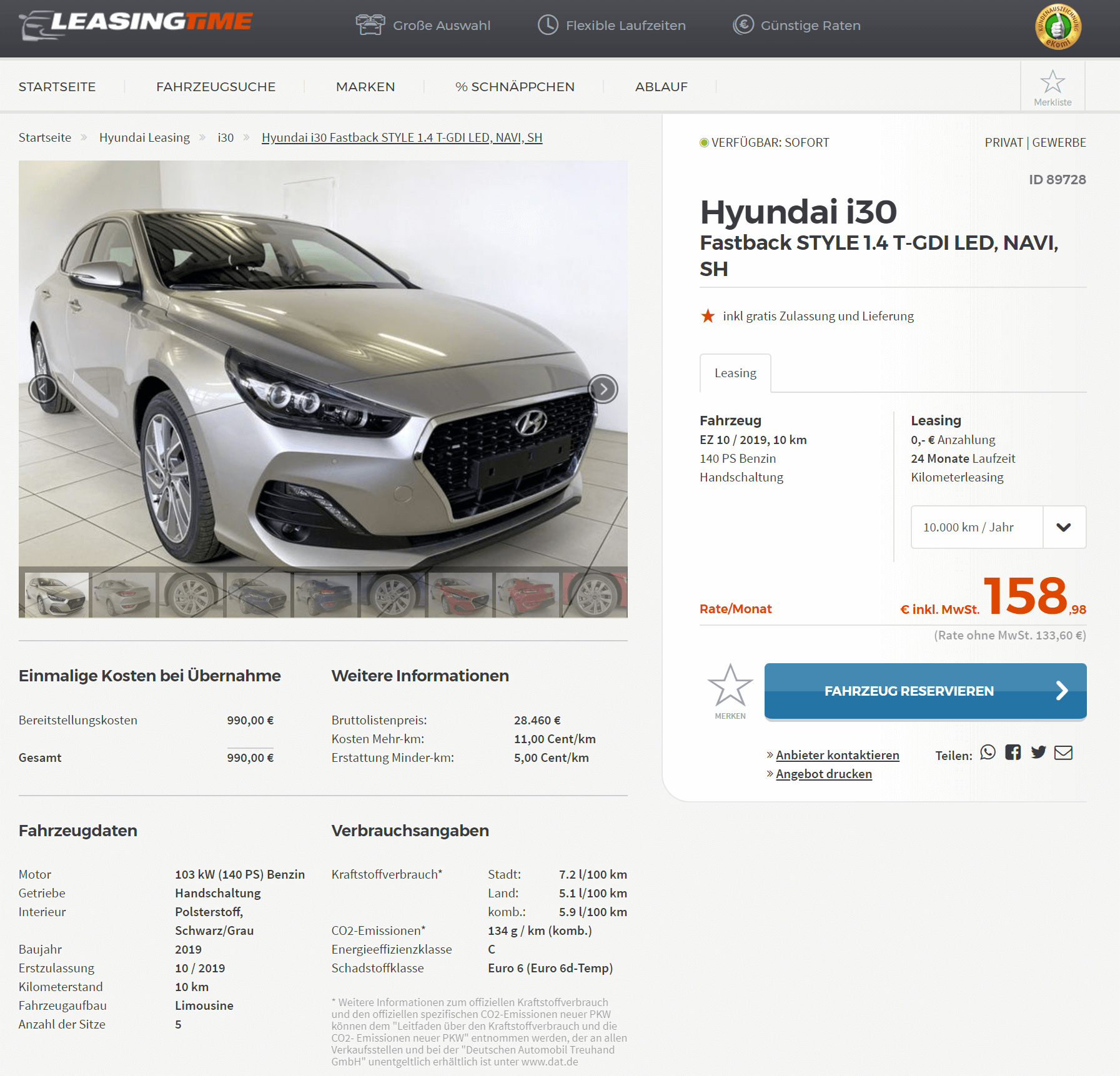
Task: Select second silver rear-view thumbnail
Action: (x=124, y=595)
